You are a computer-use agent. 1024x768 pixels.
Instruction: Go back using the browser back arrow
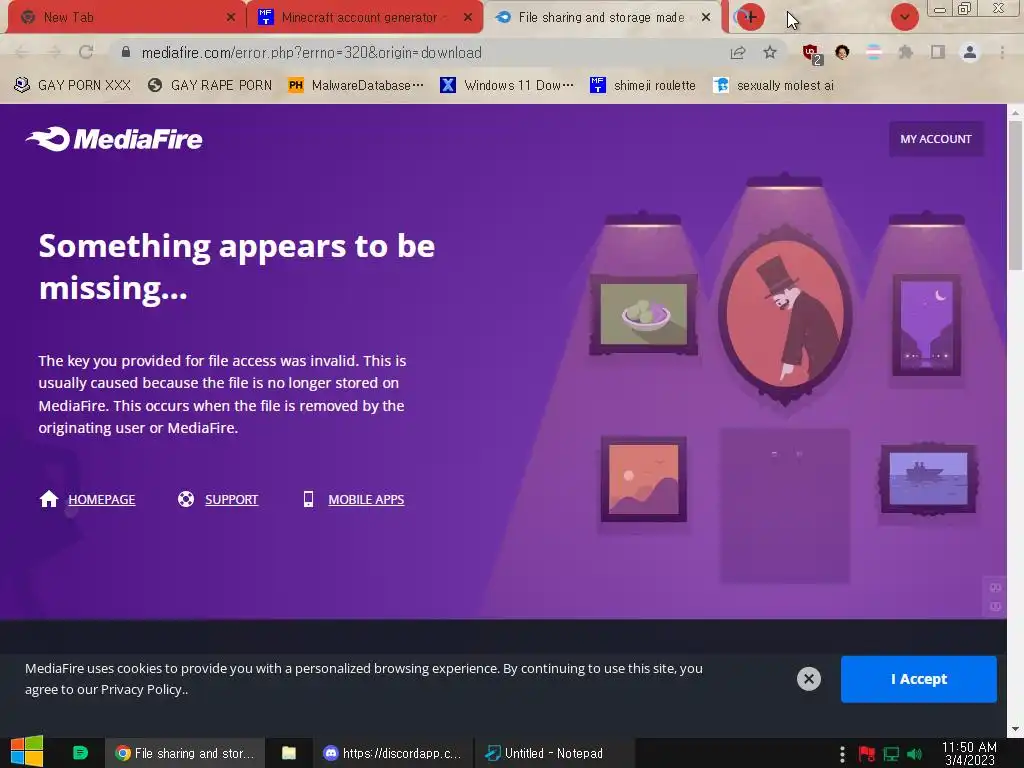(x=22, y=52)
